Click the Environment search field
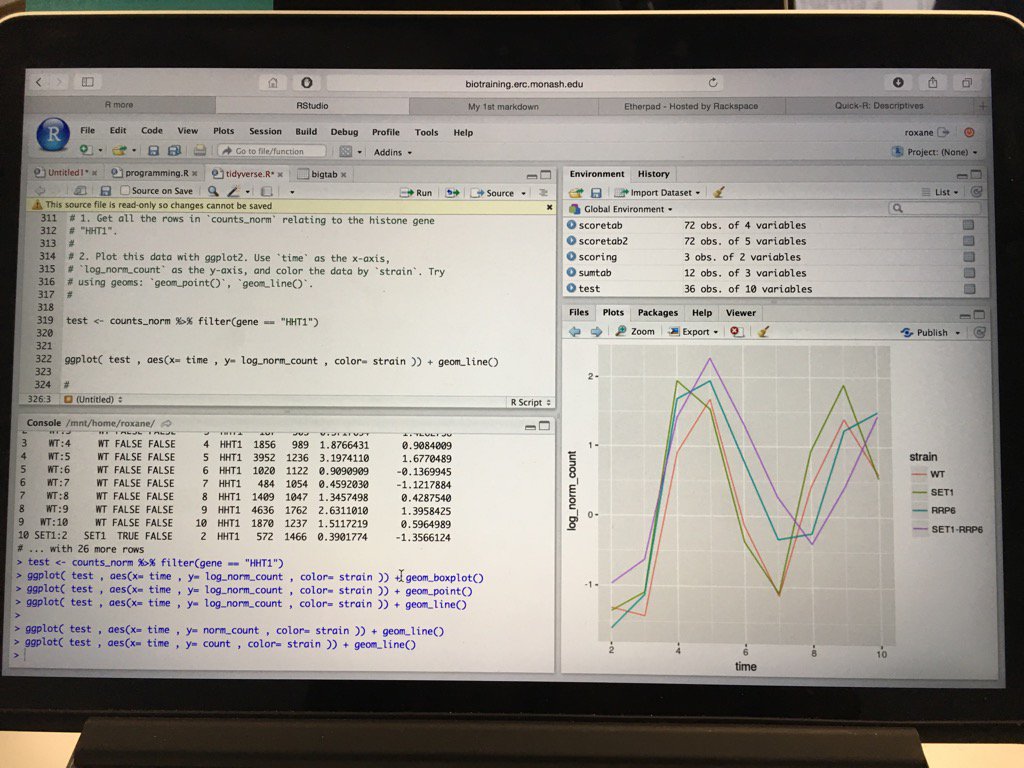Screen dimensions: 1024x768 tap(935, 208)
